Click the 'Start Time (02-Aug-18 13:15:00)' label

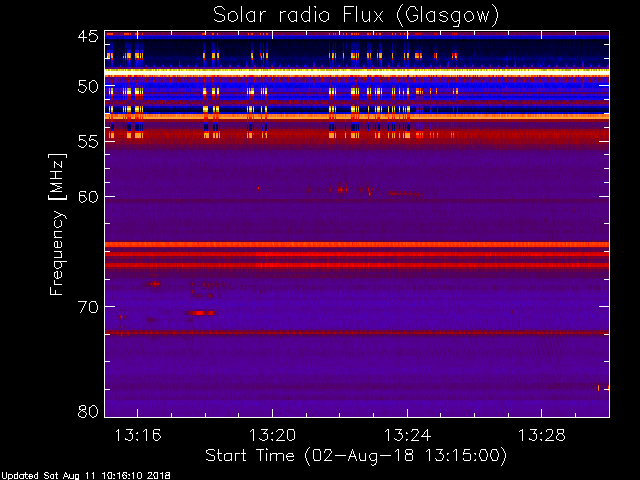356,455
